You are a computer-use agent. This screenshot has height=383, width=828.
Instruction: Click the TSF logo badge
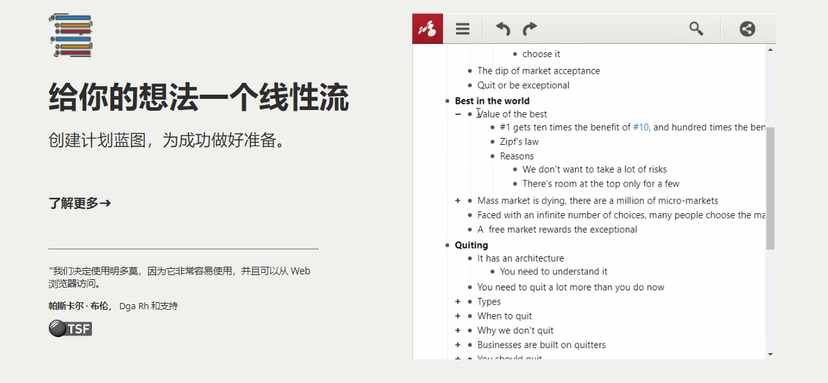coord(70,328)
